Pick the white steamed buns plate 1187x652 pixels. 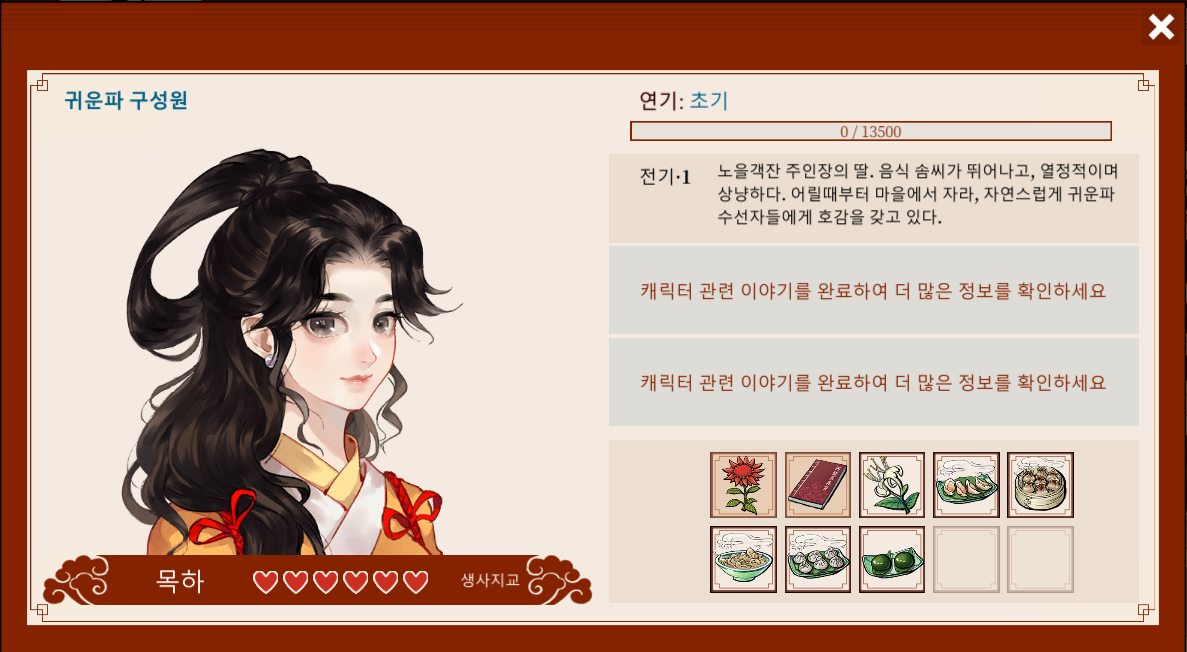[x=818, y=559]
